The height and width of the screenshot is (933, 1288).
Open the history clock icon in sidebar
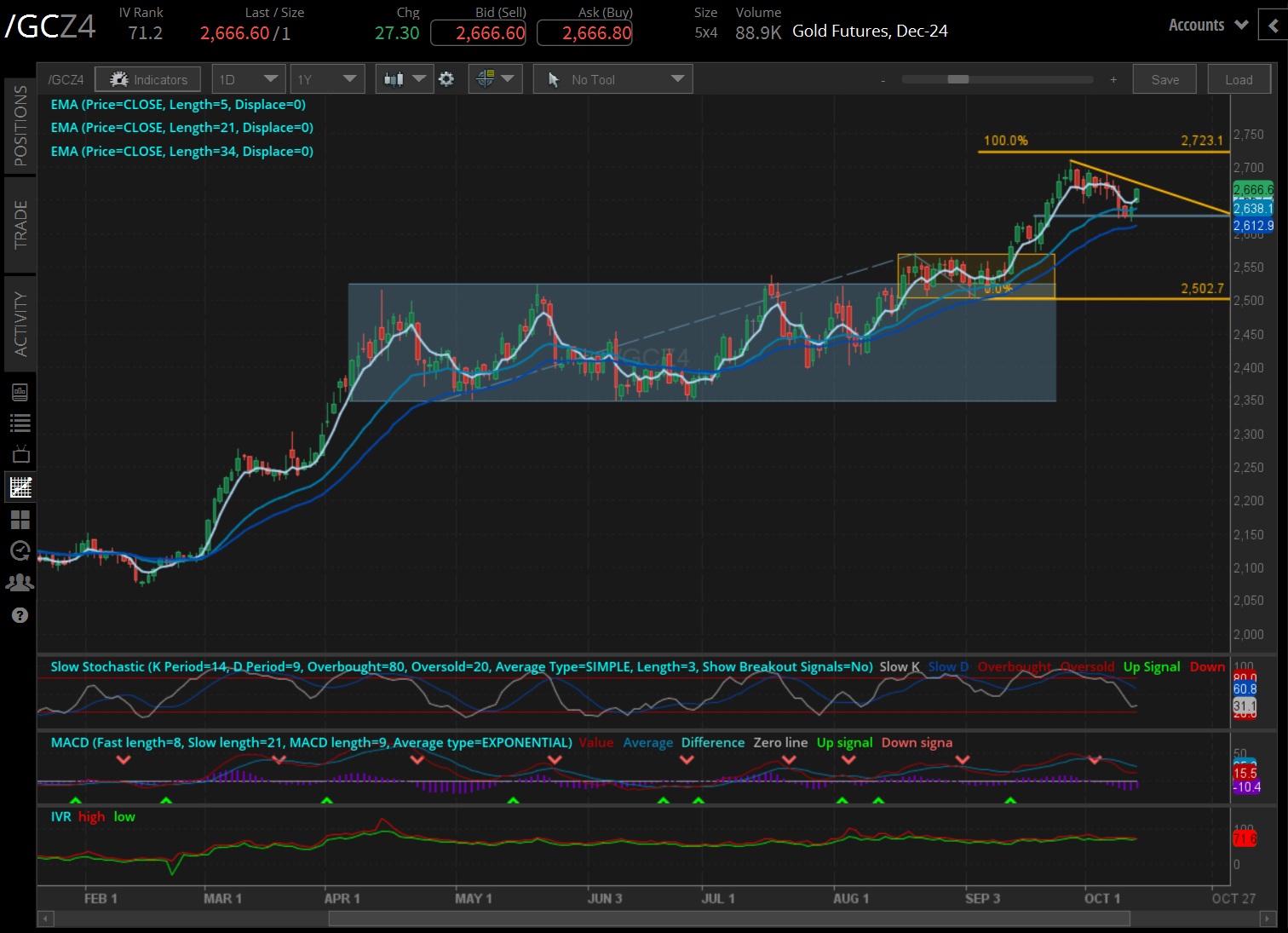click(20, 550)
